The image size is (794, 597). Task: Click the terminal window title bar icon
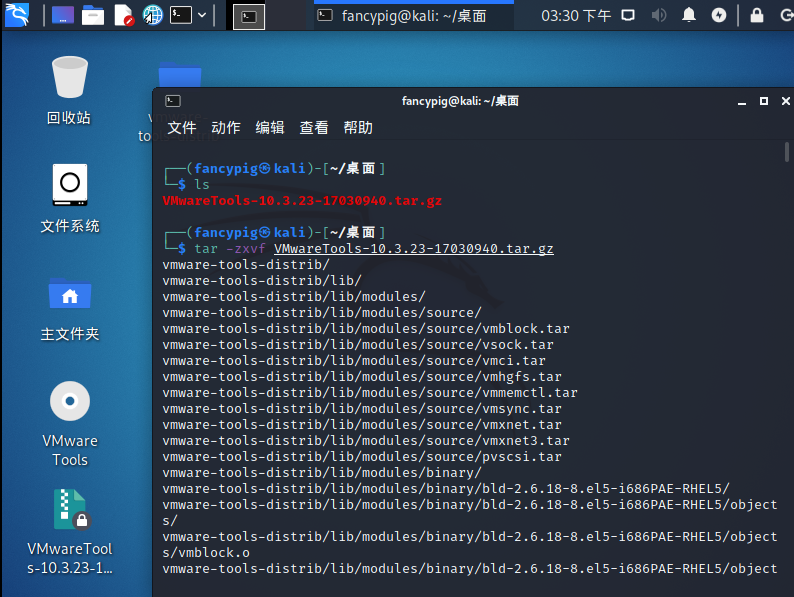(x=173, y=101)
